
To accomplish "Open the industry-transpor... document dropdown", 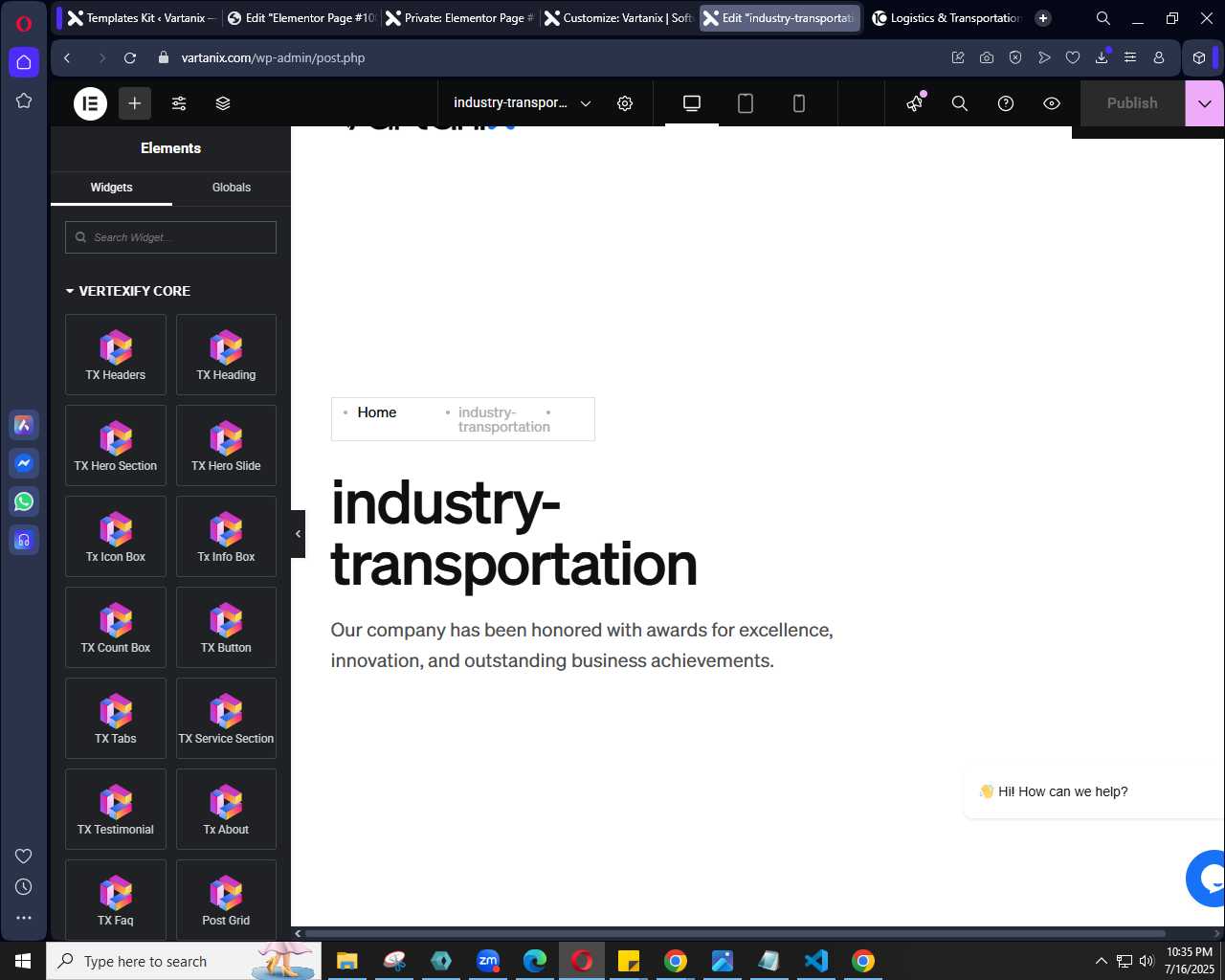I will (x=522, y=103).
